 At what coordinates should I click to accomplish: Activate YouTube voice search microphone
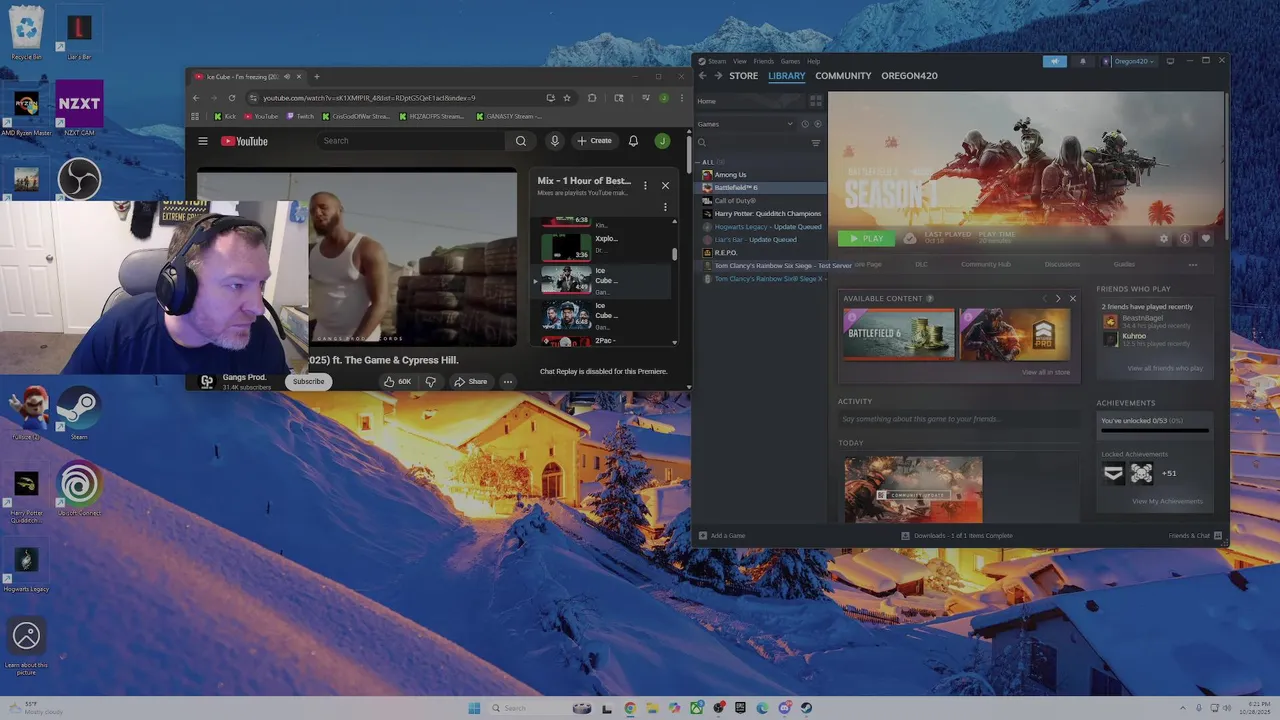(554, 141)
